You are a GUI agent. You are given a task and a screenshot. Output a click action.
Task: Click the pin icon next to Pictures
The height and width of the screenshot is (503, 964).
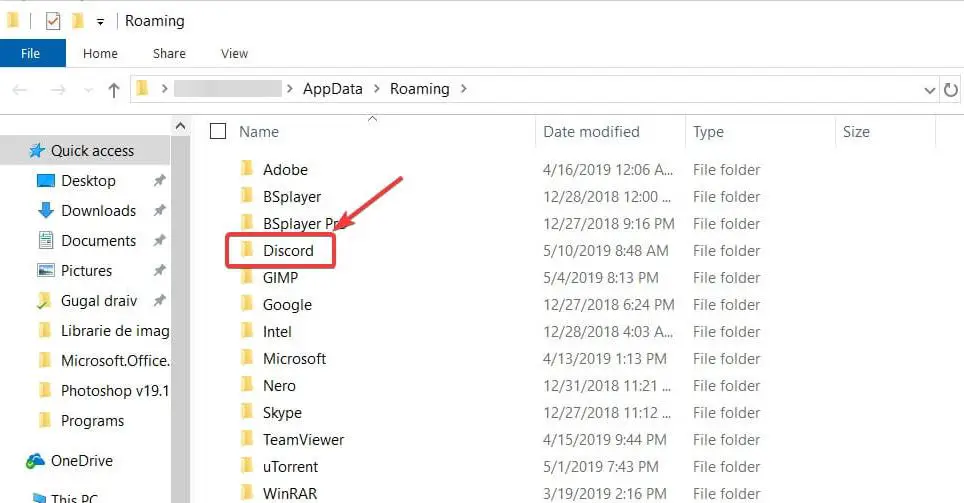159,271
